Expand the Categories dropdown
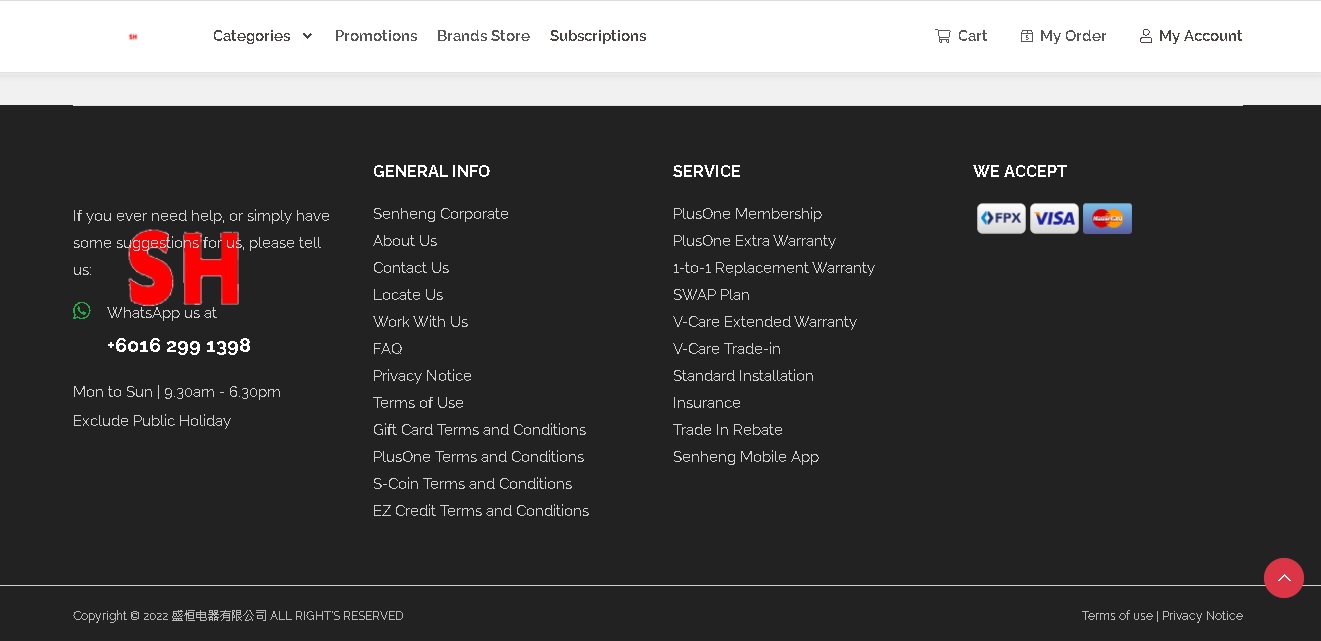Screen dimensions: 1321x641 pos(263,36)
